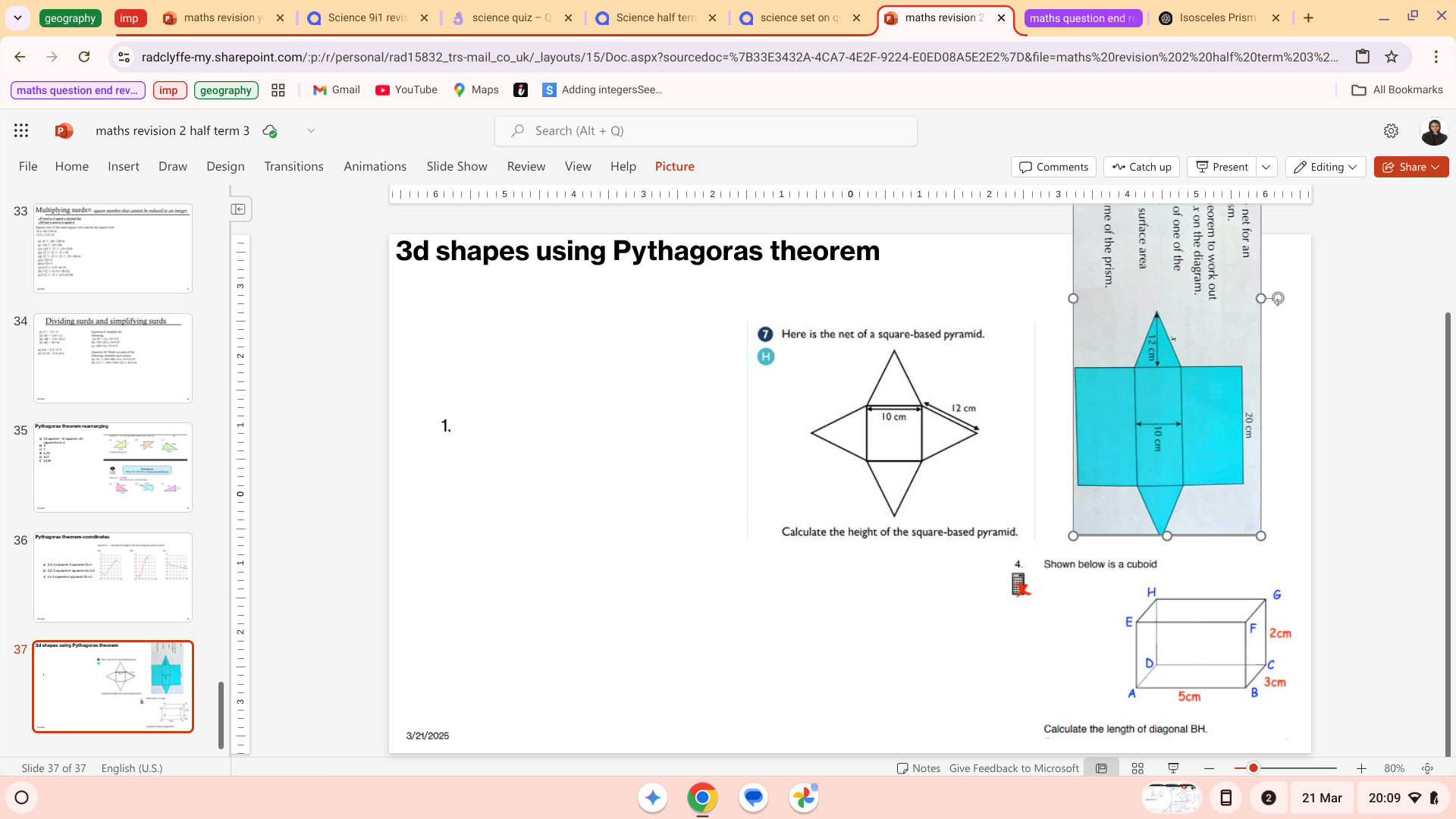Click the Fit slide to window icon
This screenshot has width=1456, height=819.
(x=1426, y=768)
